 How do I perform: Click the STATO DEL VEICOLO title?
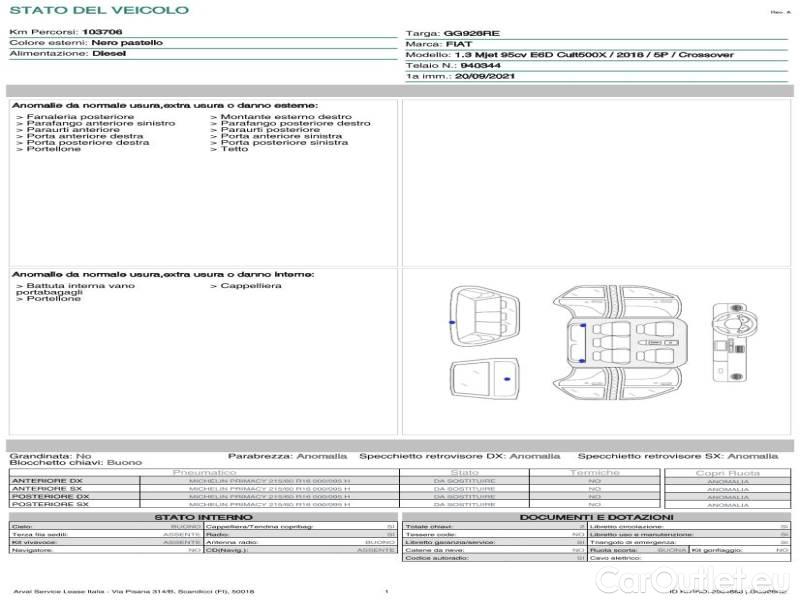[98, 10]
